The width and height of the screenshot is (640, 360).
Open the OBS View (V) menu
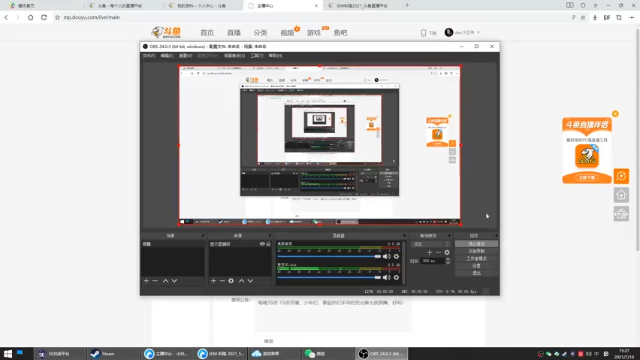pyautogui.click(x=185, y=56)
